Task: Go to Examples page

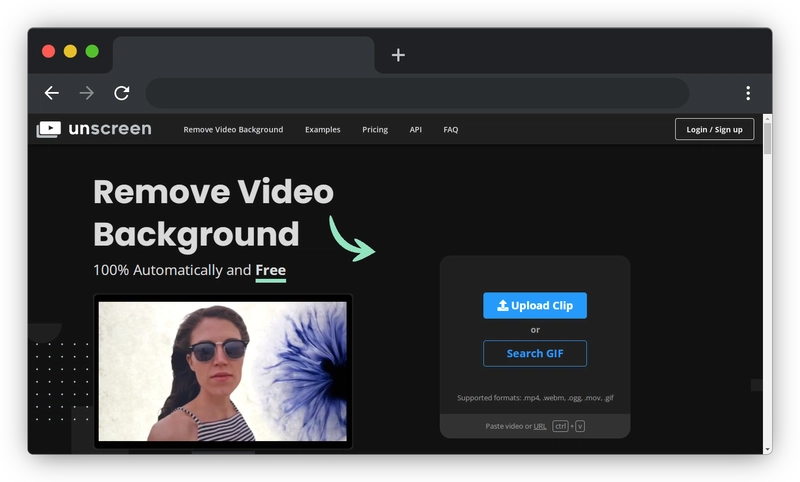Action: tap(322, 130)
